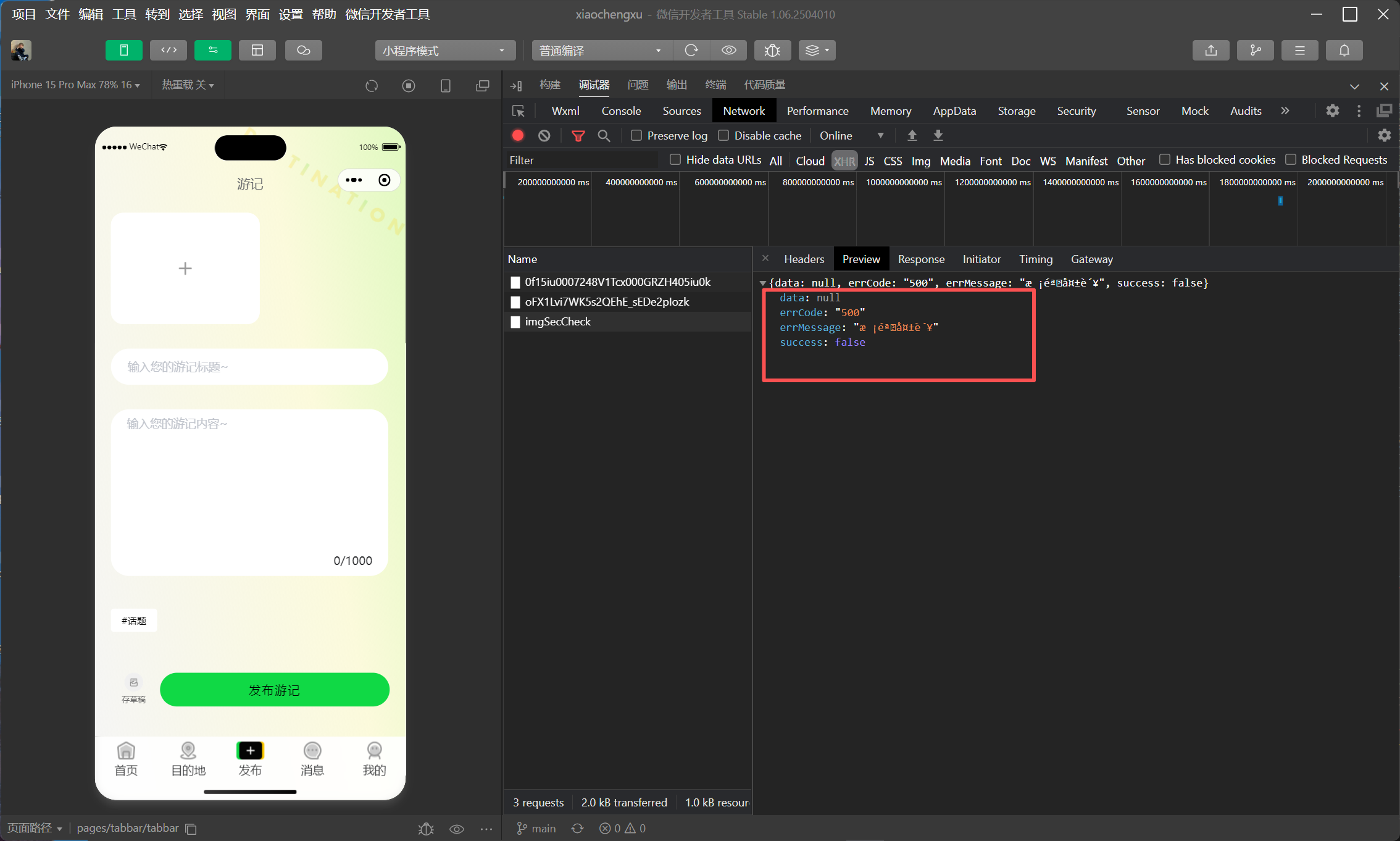The width and height of the screenshot is (1400, 841).
Task: Check the Disable cache option
Action: pyautogui.click(x=723, y=135)
